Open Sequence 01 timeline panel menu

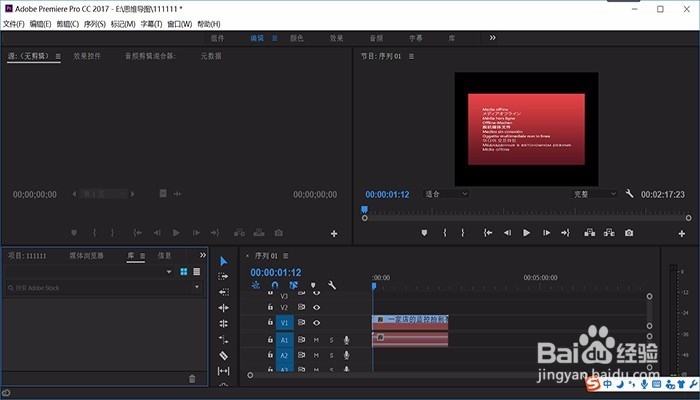[286, 256]
